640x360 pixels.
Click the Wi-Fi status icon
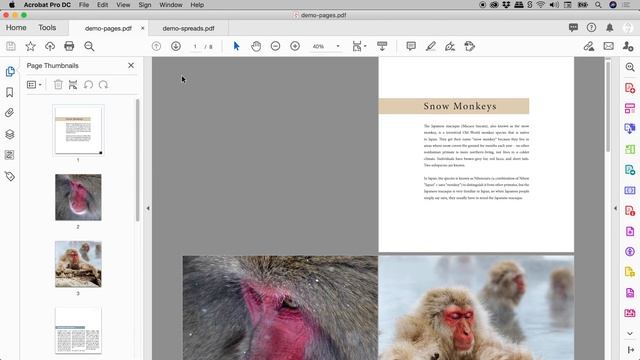[x=541, y=5]
